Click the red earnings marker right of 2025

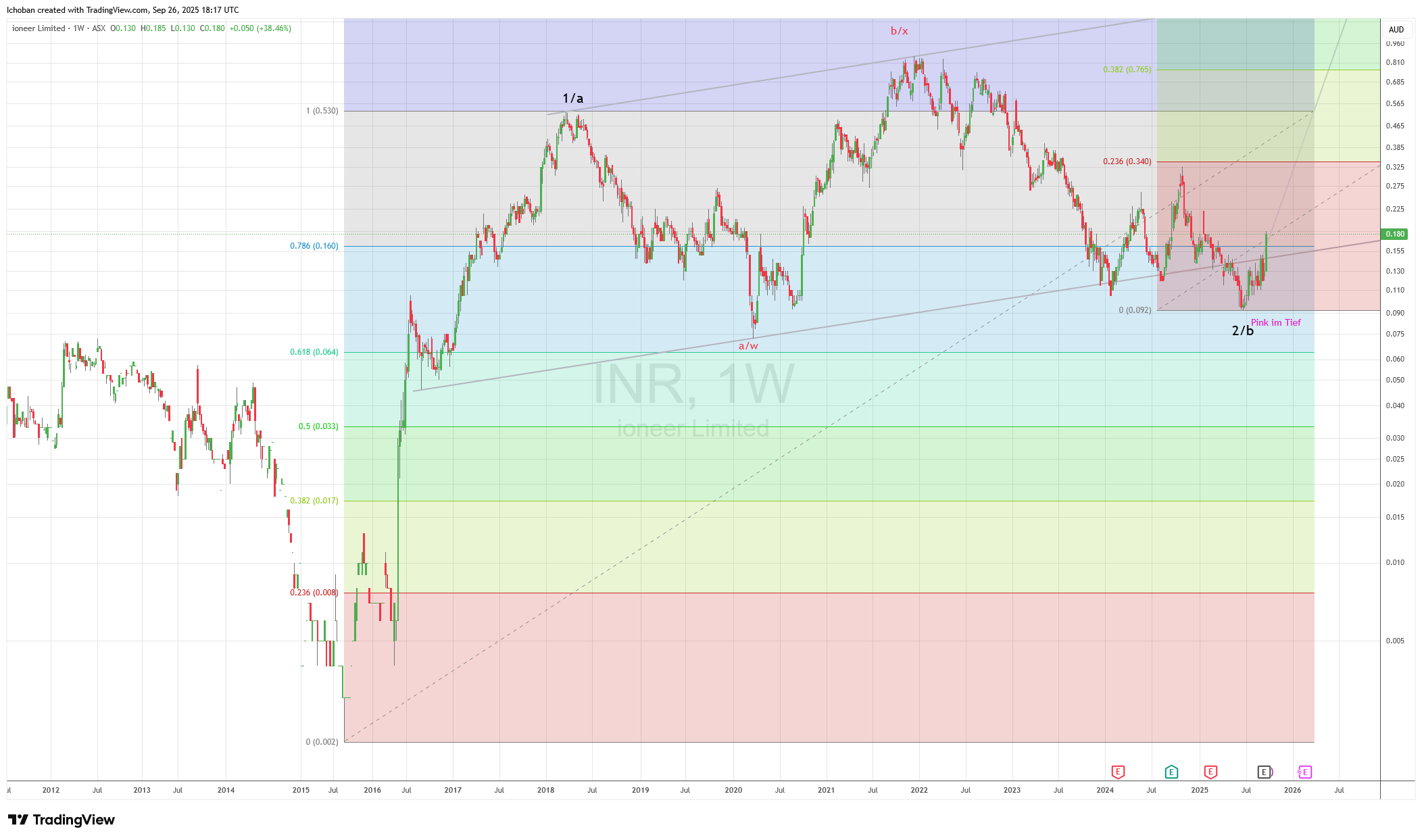coord(1210,772)
